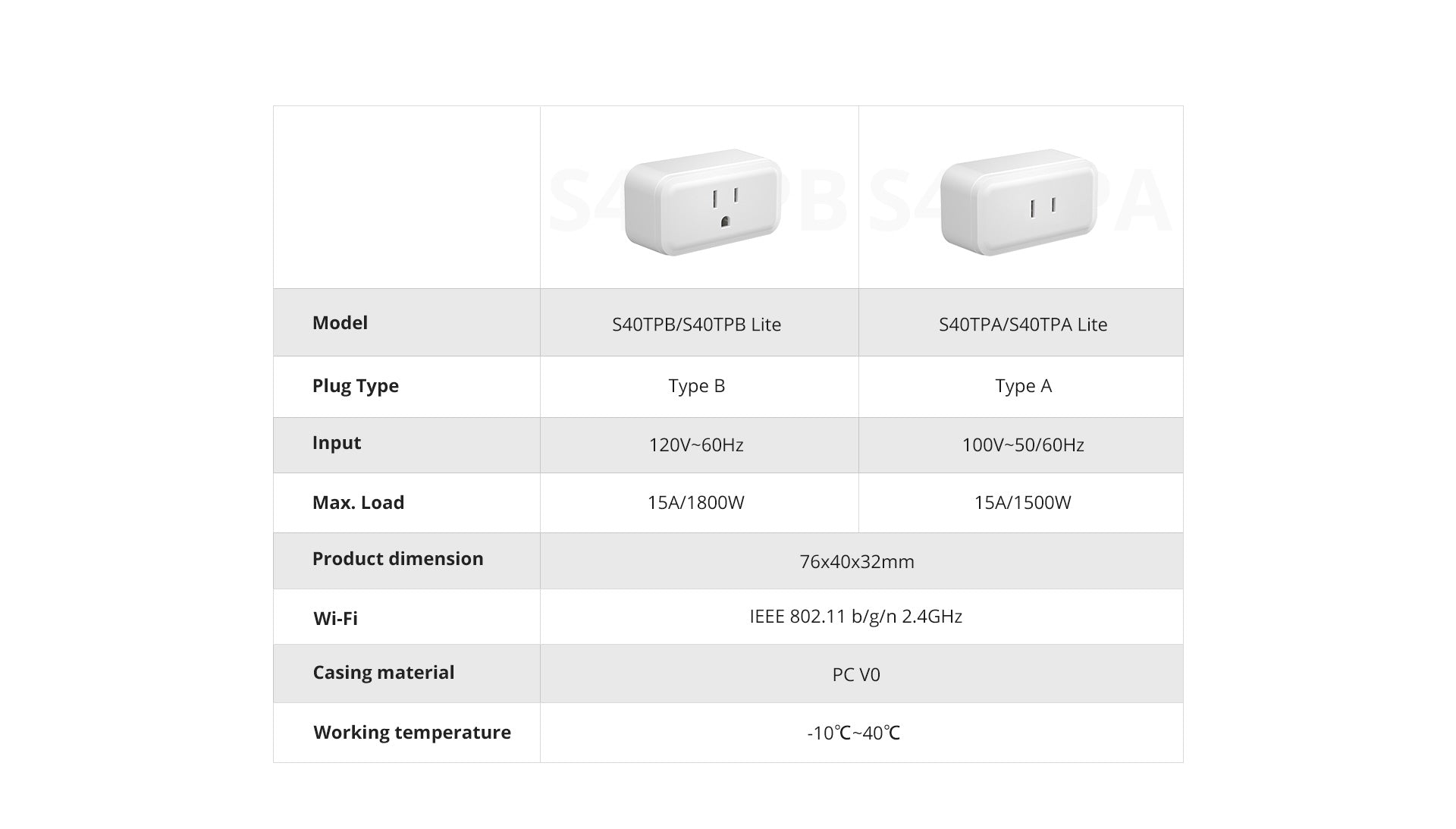Select the Type A plug value
The height and width of the screenshot is (829, 1456).
click(x=1023, y=386)
